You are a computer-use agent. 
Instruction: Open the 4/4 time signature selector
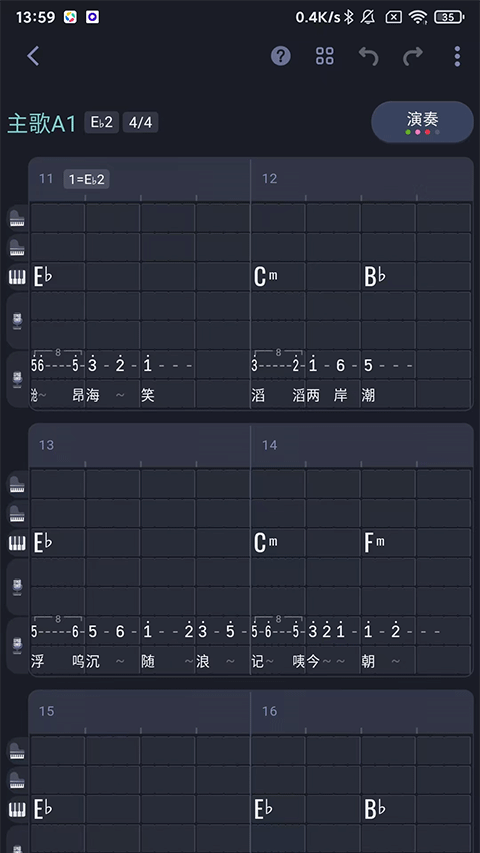140,122
